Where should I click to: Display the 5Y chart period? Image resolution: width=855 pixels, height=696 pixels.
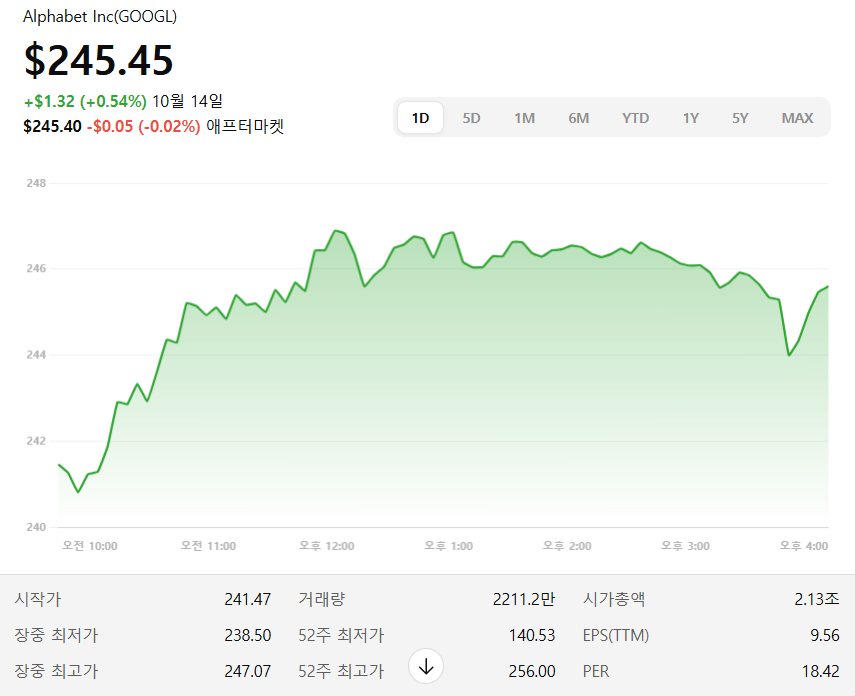tap(739, 118)
